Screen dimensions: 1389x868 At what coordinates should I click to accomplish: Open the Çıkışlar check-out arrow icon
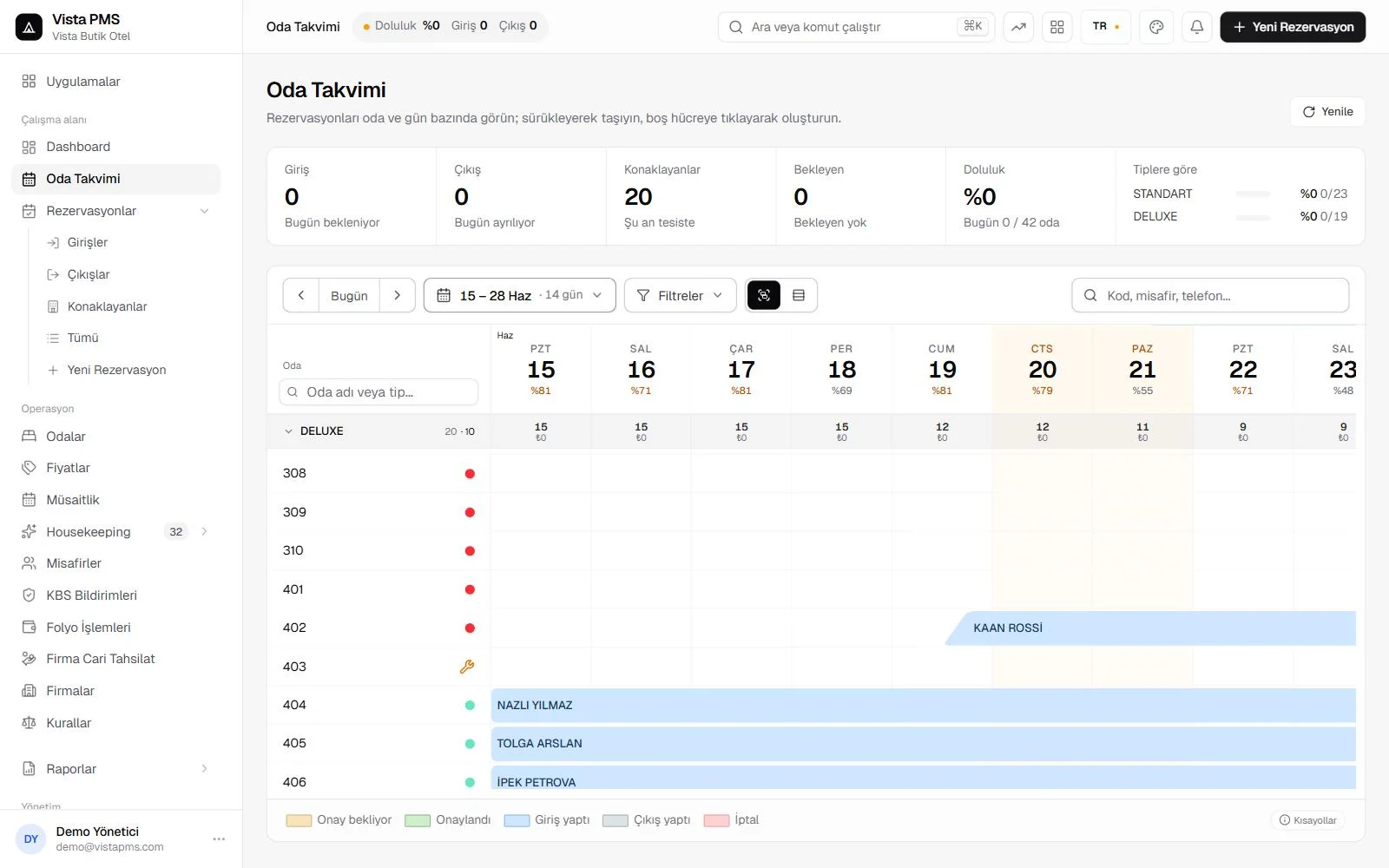(53, 275)
